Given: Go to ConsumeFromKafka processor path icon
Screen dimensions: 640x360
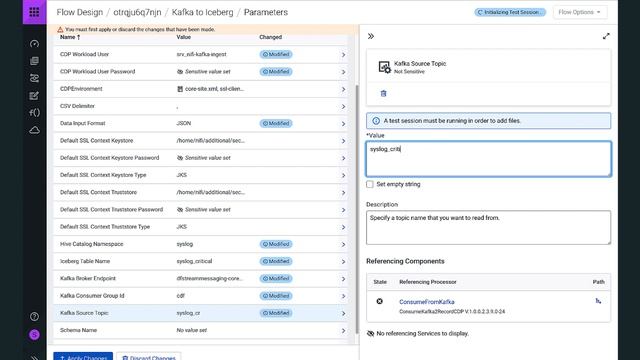Looking at the screenshot, I should 598,301.
